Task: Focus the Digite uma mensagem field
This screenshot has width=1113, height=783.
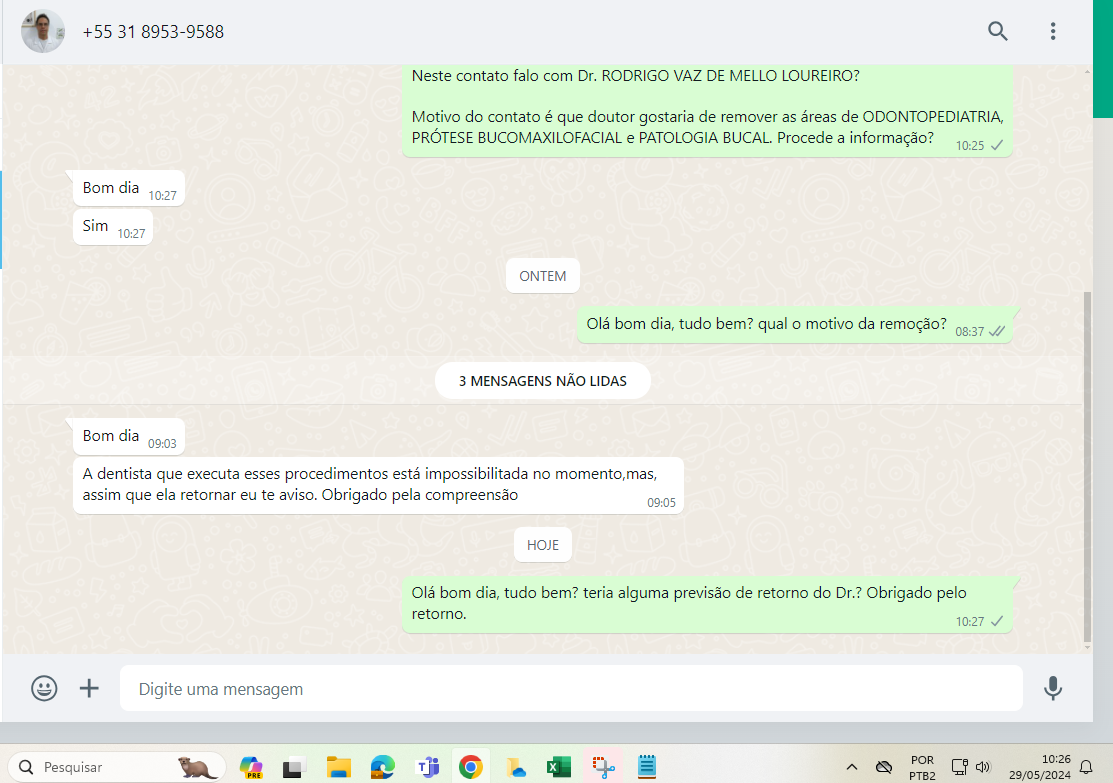Action: 571,689
